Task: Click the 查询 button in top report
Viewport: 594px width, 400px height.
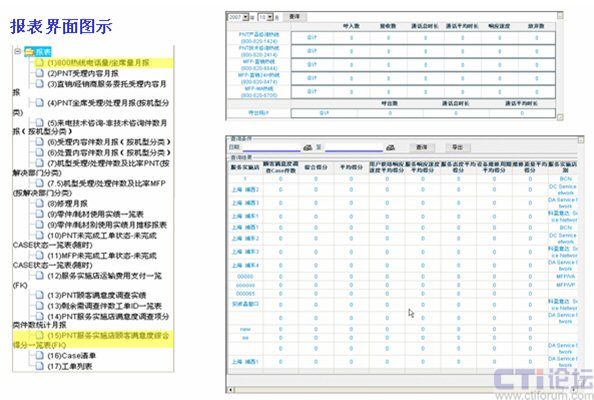Action: (295, 17)
